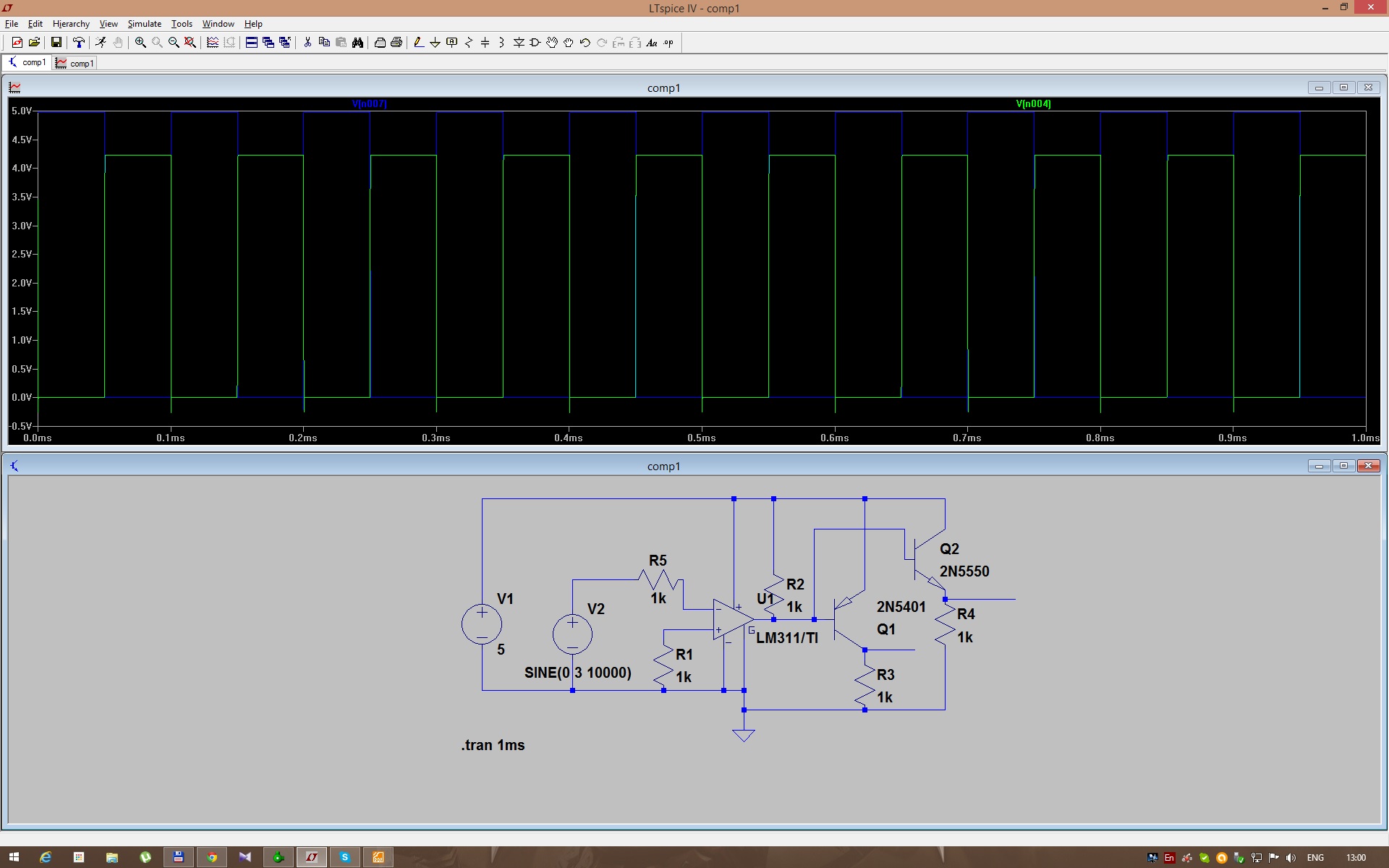Screen dimensions: 1389x868
Task: Switch to the comp1 schematic tab
Action: pyautogui.click(x=27, y=63)
